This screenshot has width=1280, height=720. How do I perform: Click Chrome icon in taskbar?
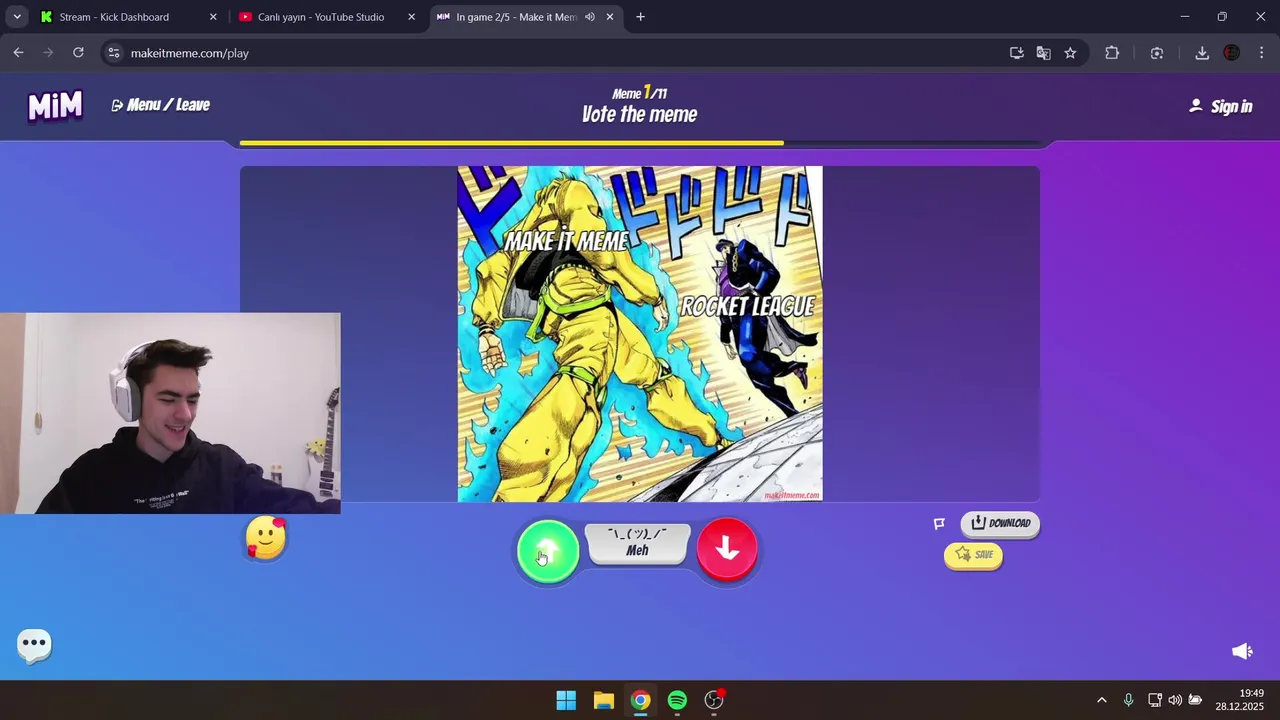640,700
